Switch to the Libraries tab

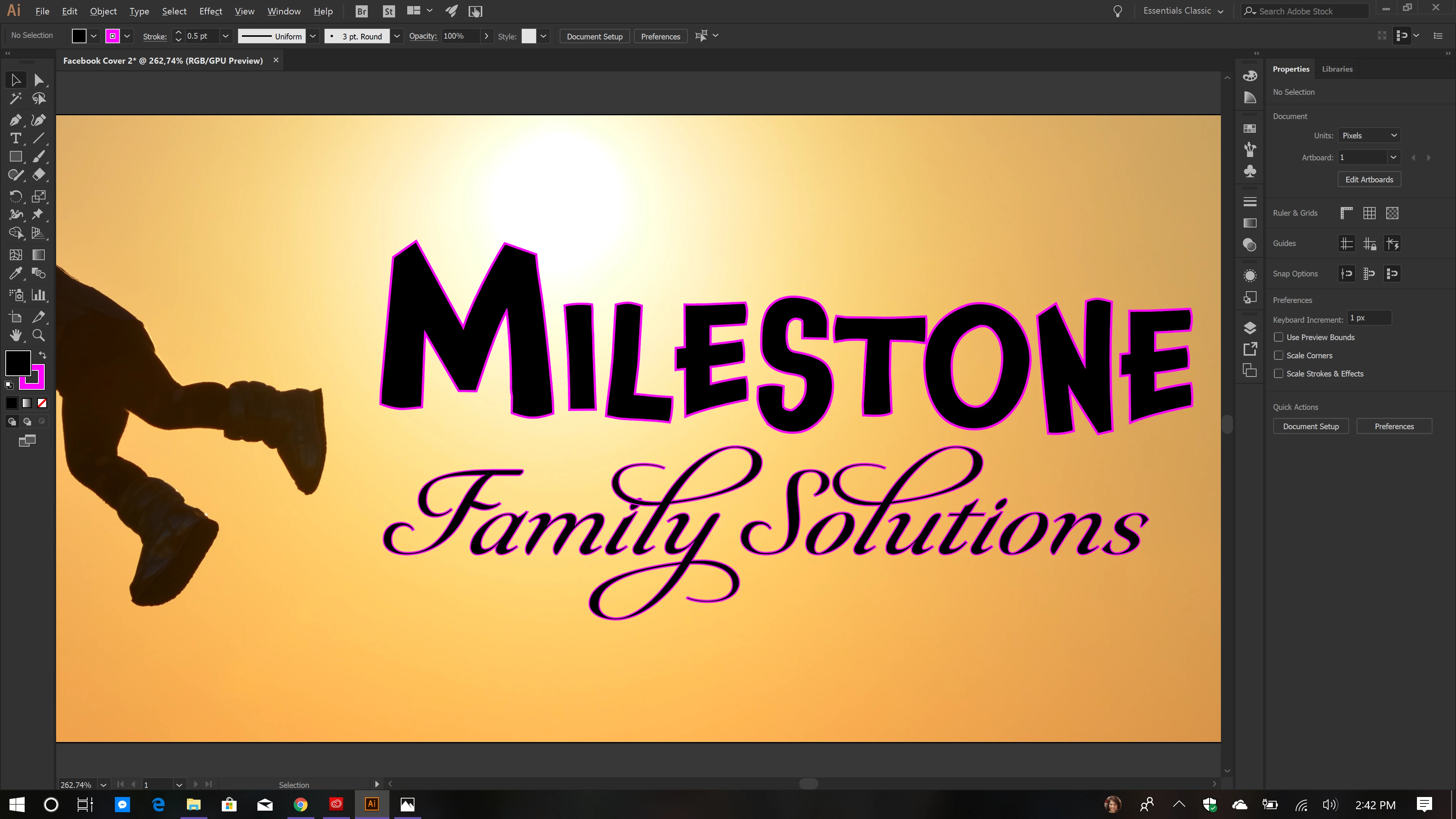(1337, 69)
